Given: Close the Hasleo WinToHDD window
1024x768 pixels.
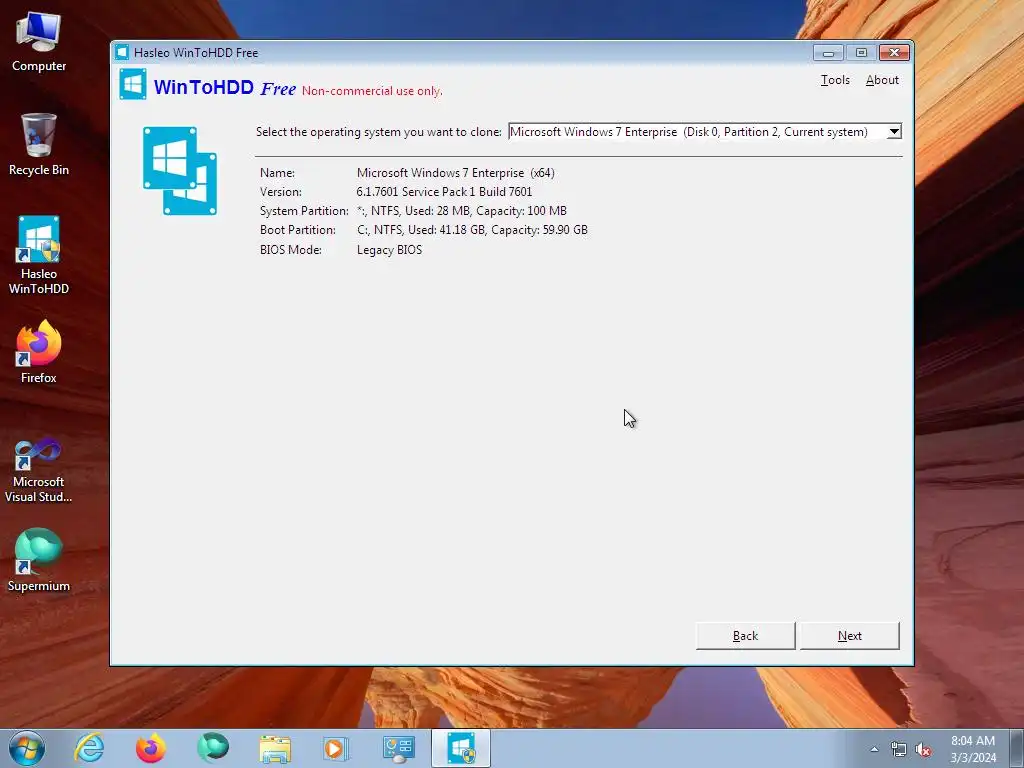Looking at the screenshot, I should click(894, 53).
